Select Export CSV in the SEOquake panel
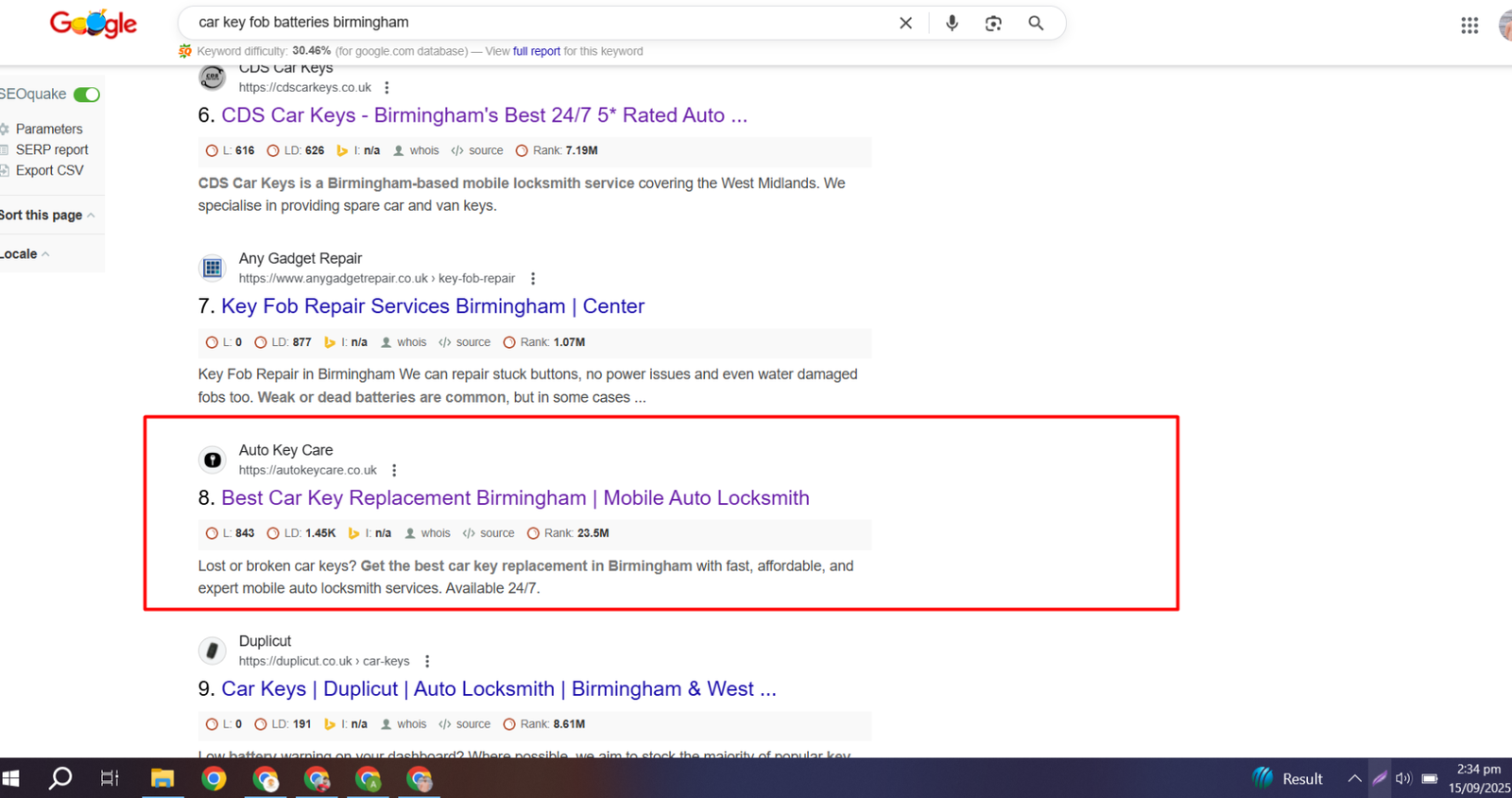Viewport: 1512px width, 798px height. tap(49, 170)
